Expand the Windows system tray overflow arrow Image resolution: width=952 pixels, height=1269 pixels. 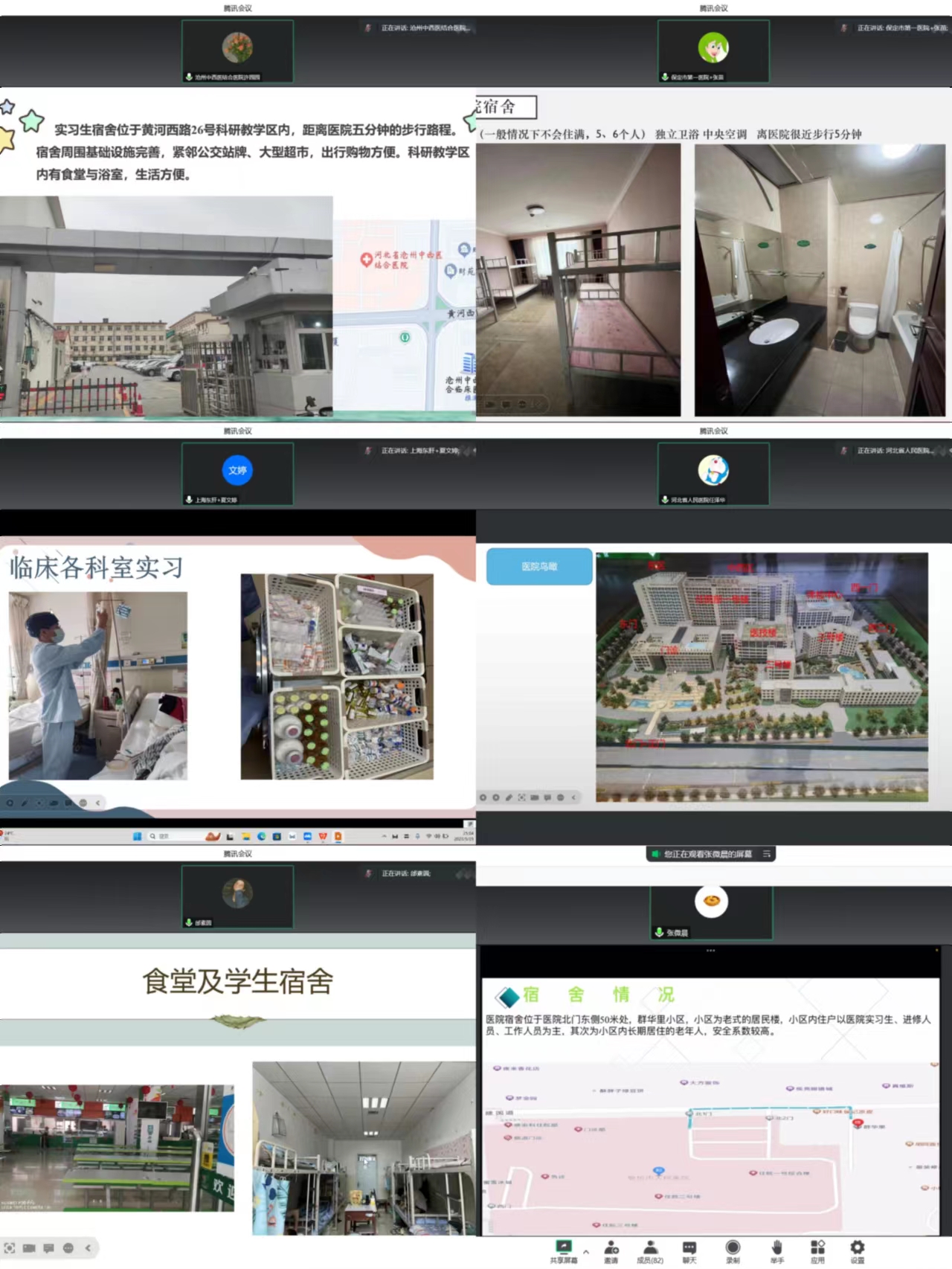pyautogui.click(x=384, y=836)
